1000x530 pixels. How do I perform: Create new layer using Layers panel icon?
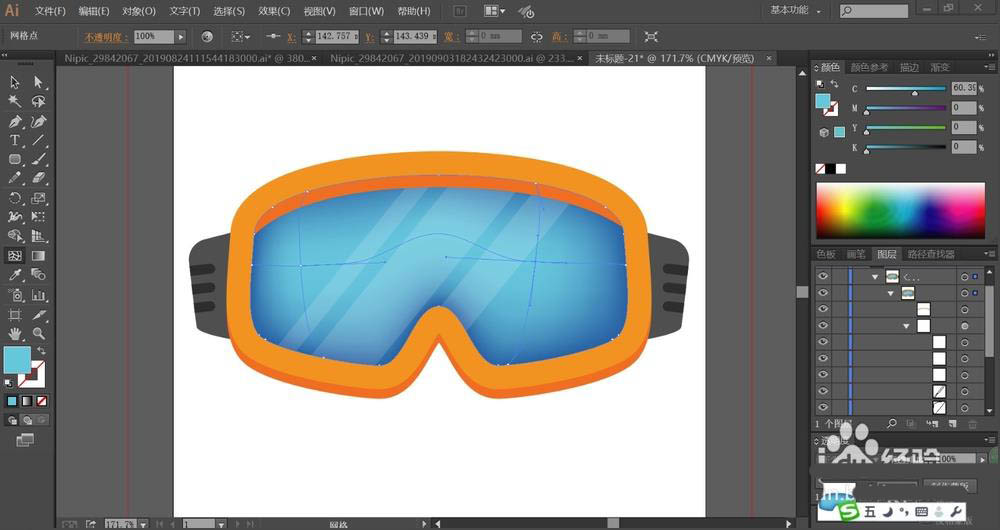[953, 424]
